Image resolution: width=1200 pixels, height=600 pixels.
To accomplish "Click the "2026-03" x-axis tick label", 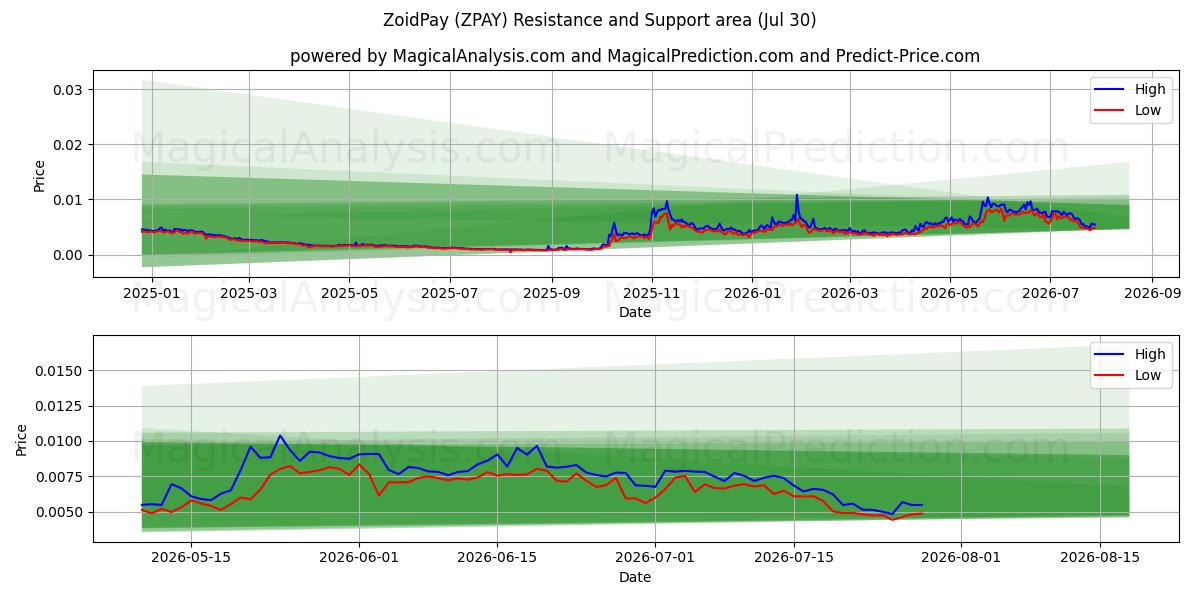I will 850,294.
